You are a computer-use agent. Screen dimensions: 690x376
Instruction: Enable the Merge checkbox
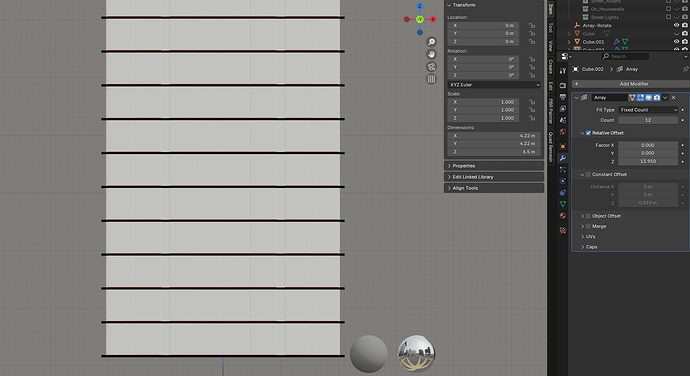click(x=588, y=226)
